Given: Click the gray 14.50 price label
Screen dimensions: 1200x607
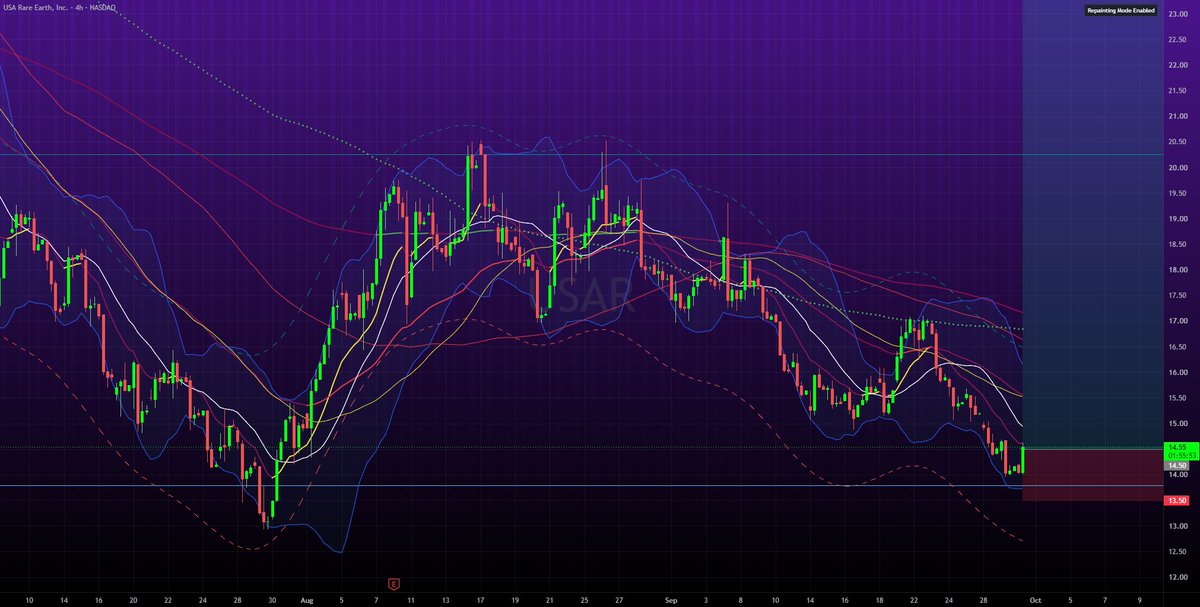Looking at the screenshot, I should 1176,465.
